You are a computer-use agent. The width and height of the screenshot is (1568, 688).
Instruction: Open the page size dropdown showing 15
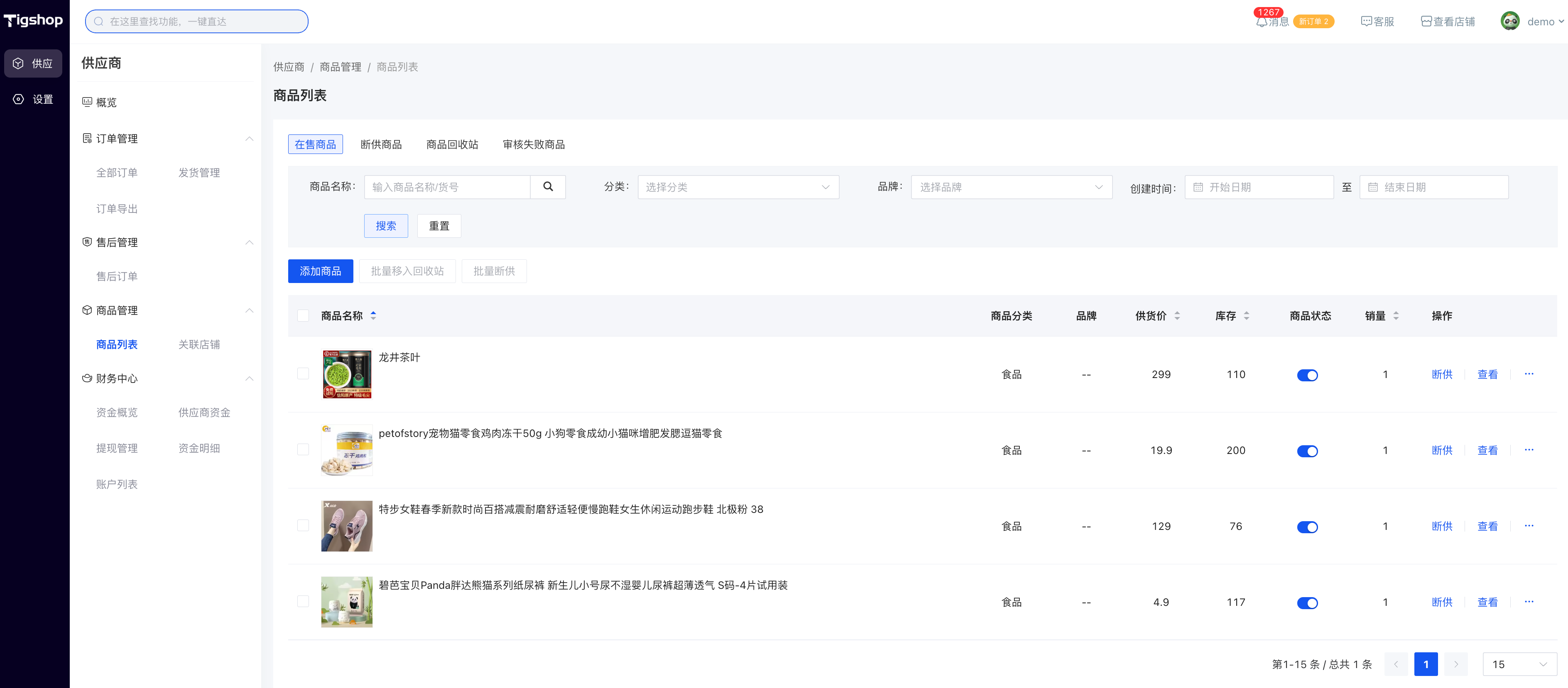1519,664
